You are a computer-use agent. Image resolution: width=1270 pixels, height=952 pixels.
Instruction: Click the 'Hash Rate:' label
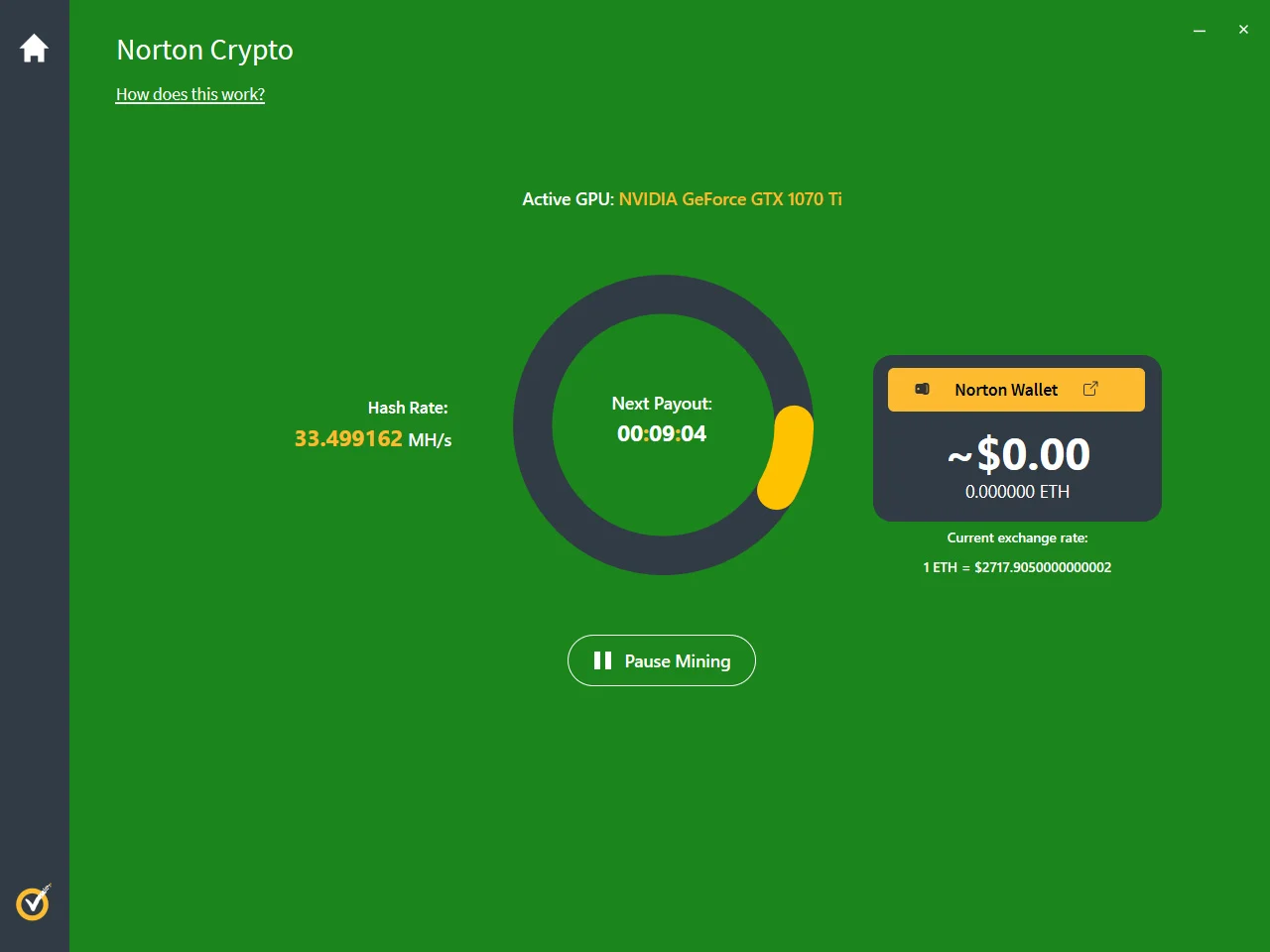408,408
